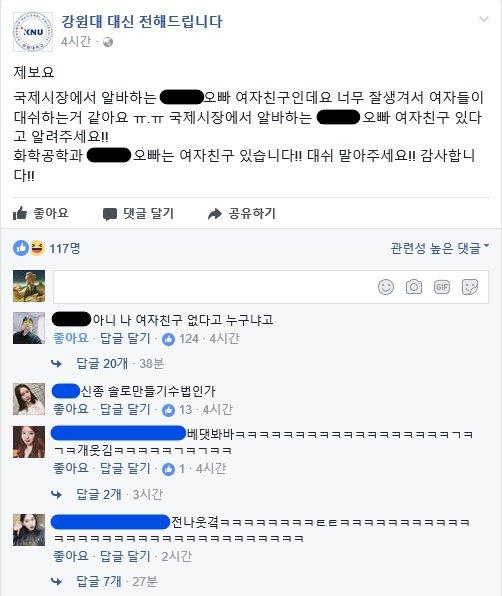Open the 강원대 대신 전해드립니다 page link
This screenshot has height=596, width=502.
pyautogui.click(x=142, y=21)
